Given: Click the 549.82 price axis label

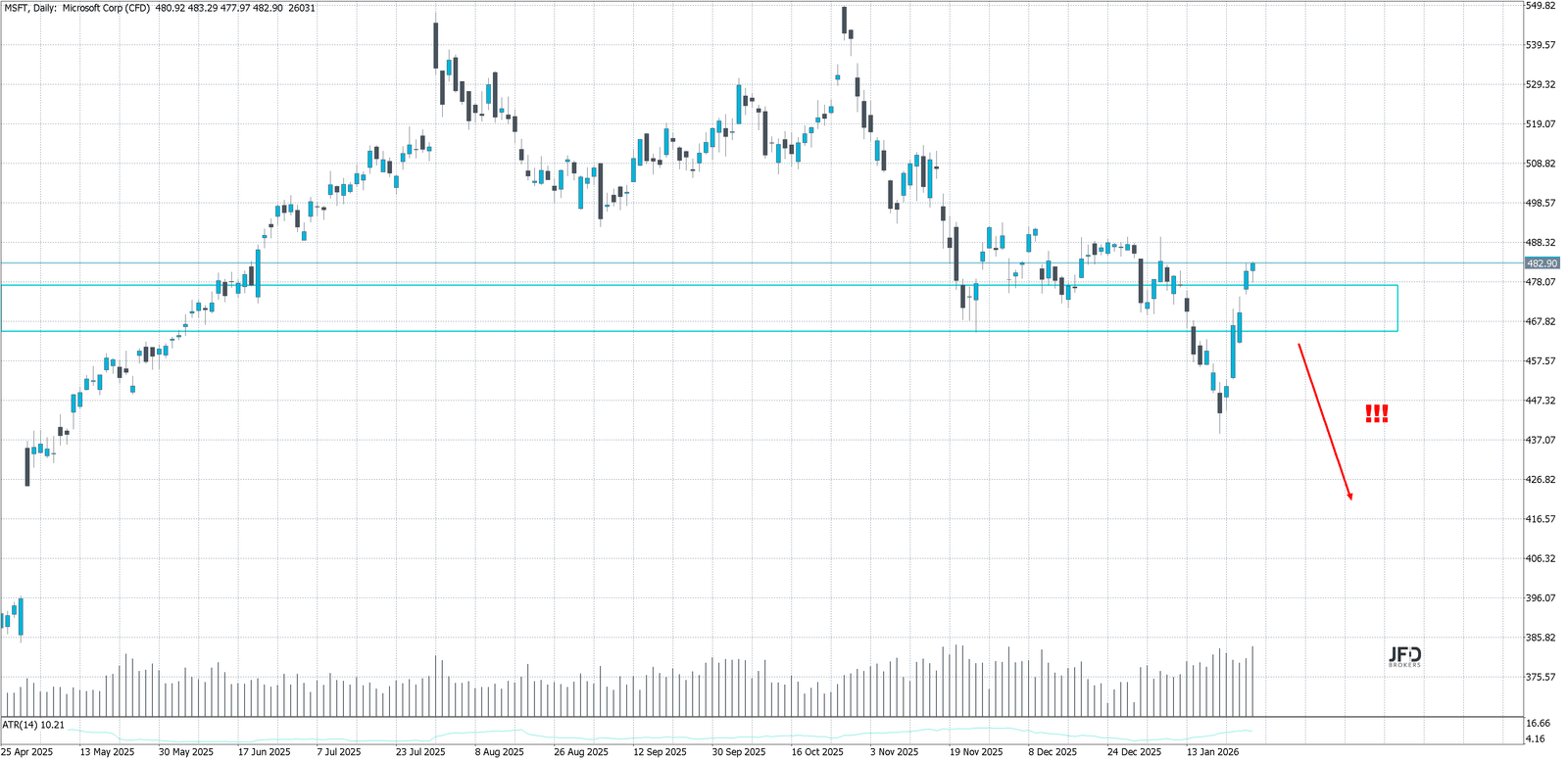Looking at the screenshot, I should point(1541,6).
